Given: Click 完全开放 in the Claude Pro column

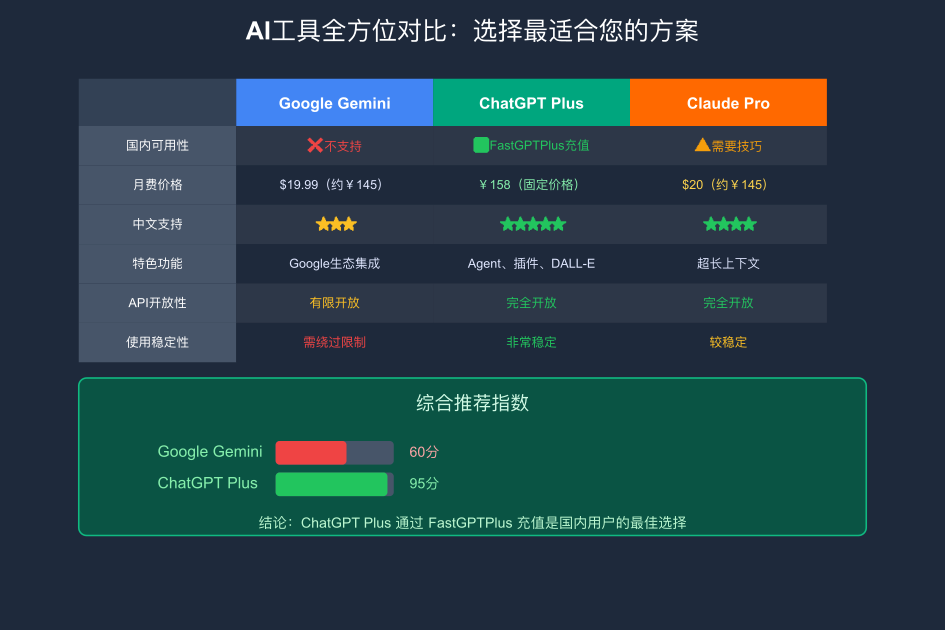Looking at the screenshot, I should (x=728, y=303).
